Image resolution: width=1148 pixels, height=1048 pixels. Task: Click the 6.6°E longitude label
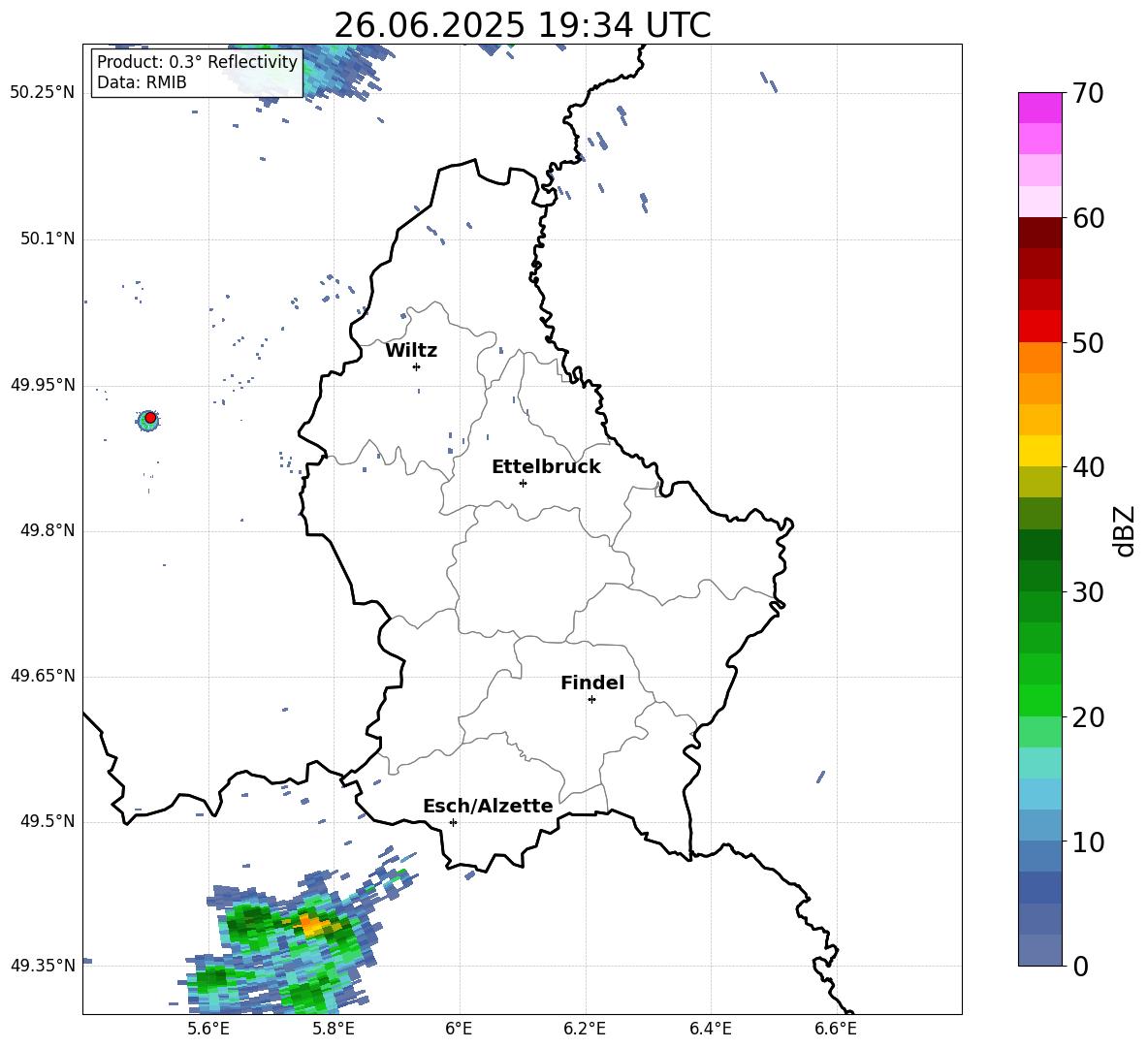point(836,1029)
